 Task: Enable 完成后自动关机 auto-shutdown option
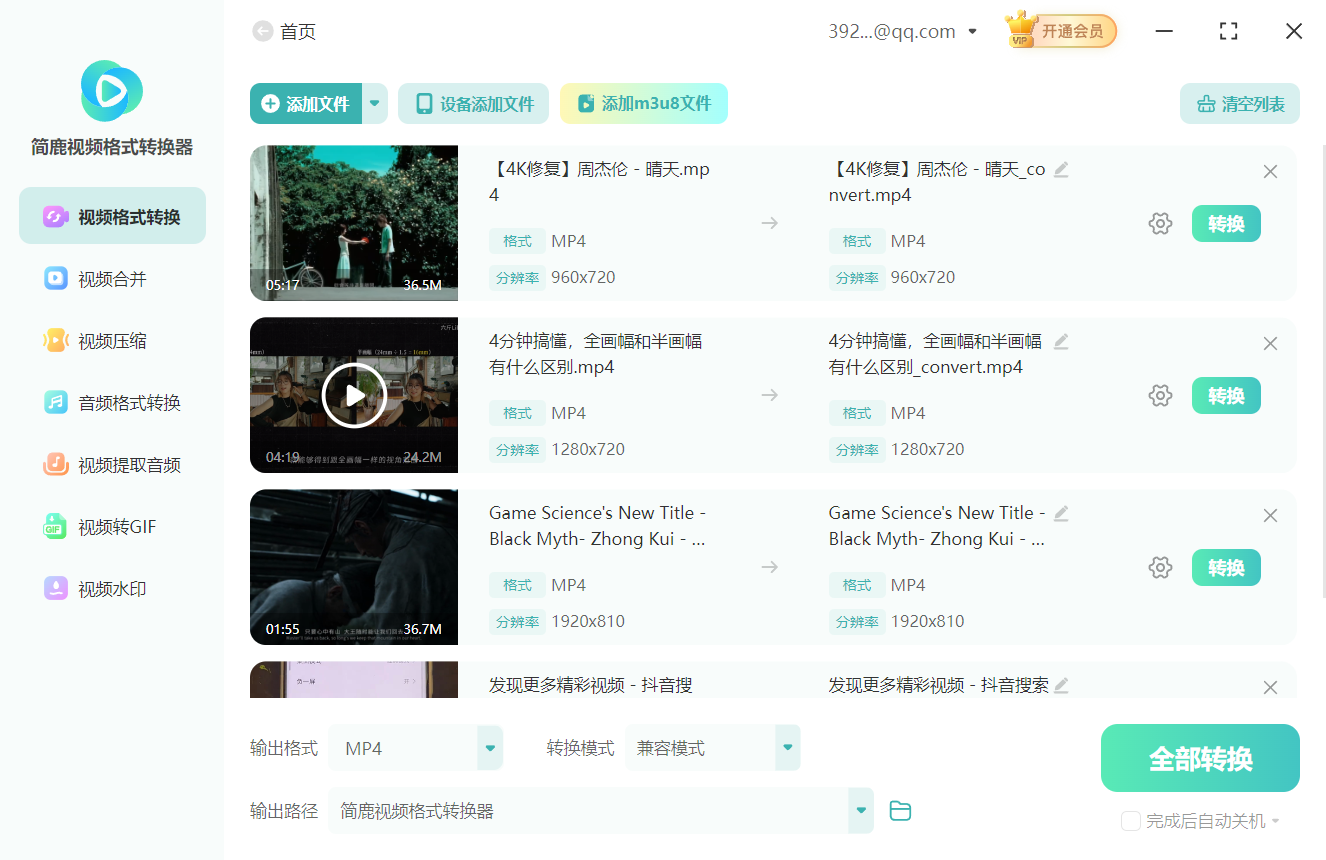(1131, 821)
